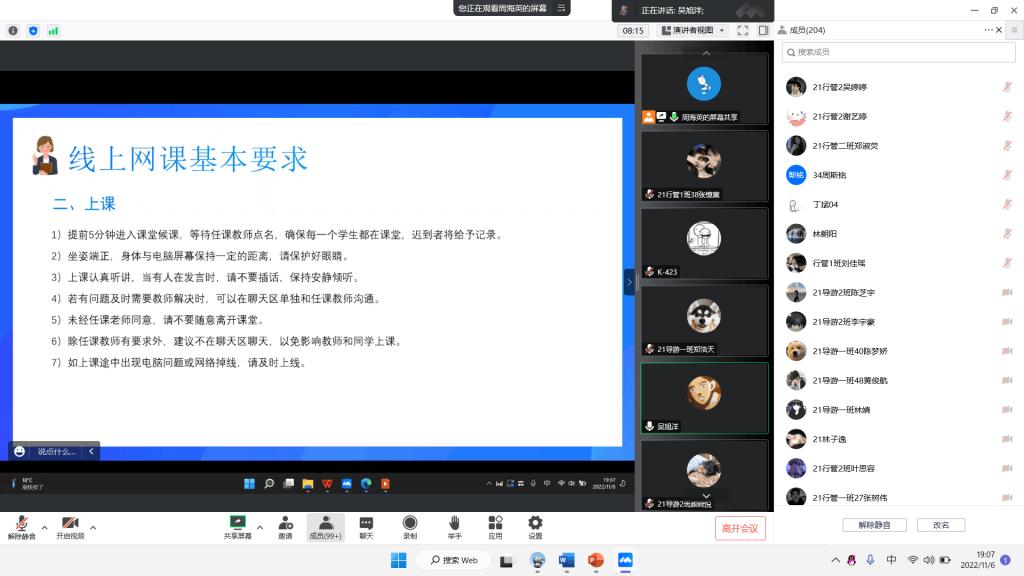Viewport: 1024px width, 576px height.
Task: Click the red 离开会议 button
Action: click(741, 528)
